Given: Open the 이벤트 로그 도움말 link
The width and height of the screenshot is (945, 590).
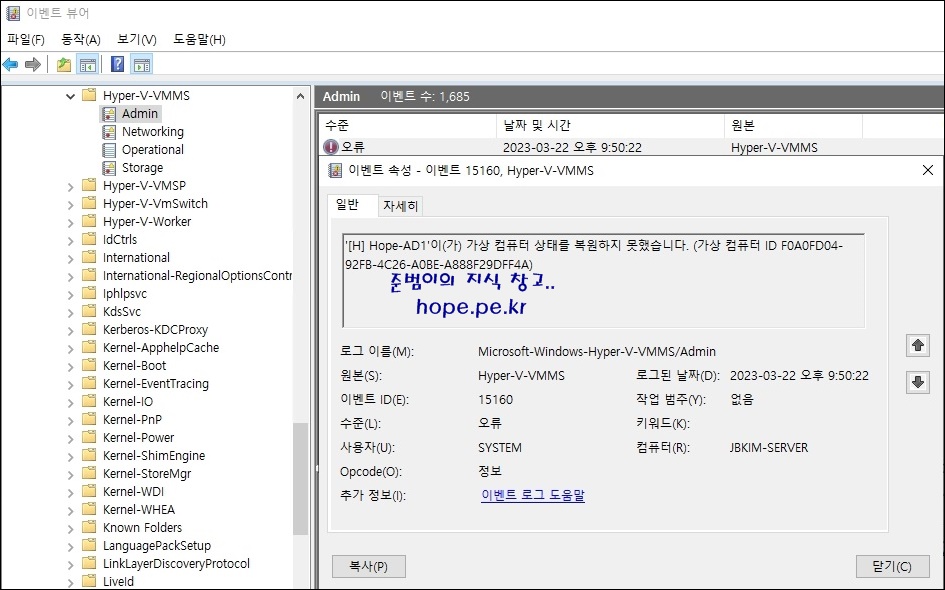Looking at the screenshot, I should (533, 495).
